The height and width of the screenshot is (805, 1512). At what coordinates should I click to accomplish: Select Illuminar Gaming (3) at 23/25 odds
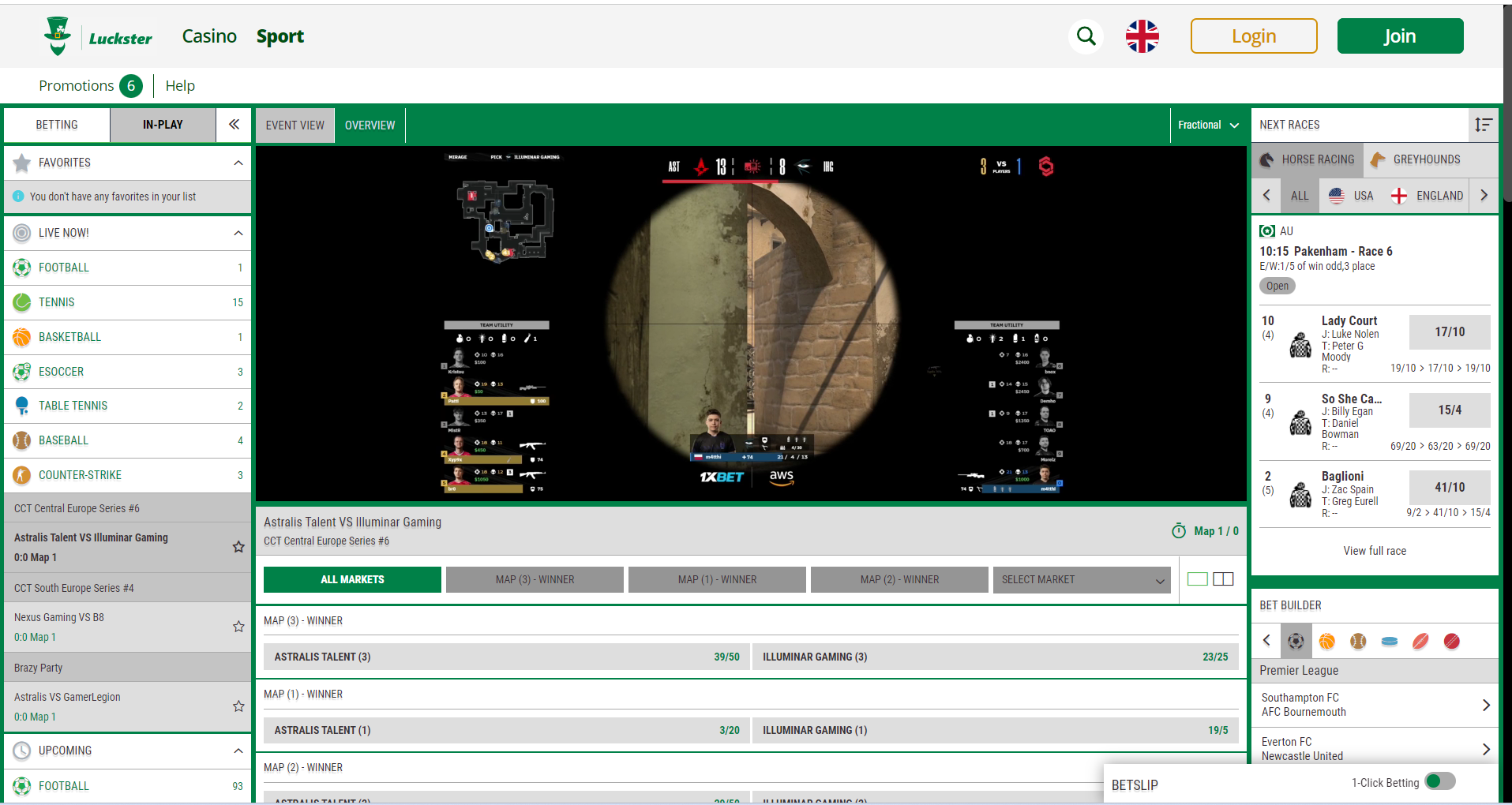[x=996, y=656]
